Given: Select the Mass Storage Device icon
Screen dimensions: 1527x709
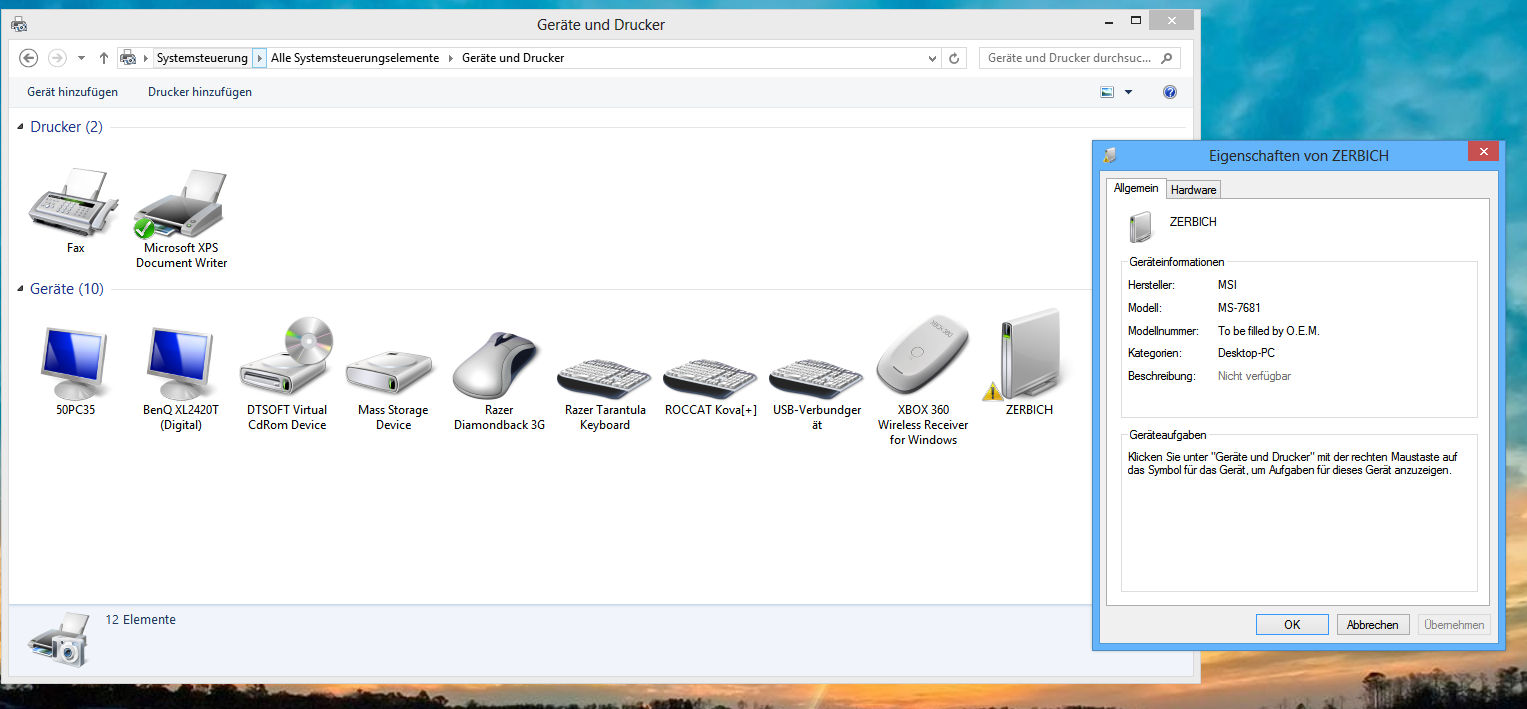Looking at the screenshot, I should click(393, 373).
